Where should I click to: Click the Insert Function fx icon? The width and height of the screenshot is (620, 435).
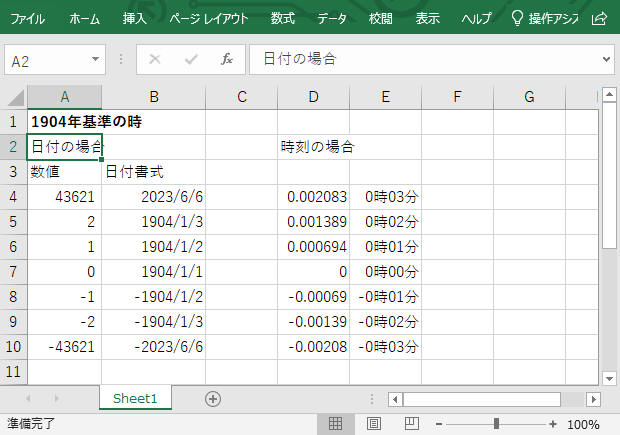(x=227, y=60)
